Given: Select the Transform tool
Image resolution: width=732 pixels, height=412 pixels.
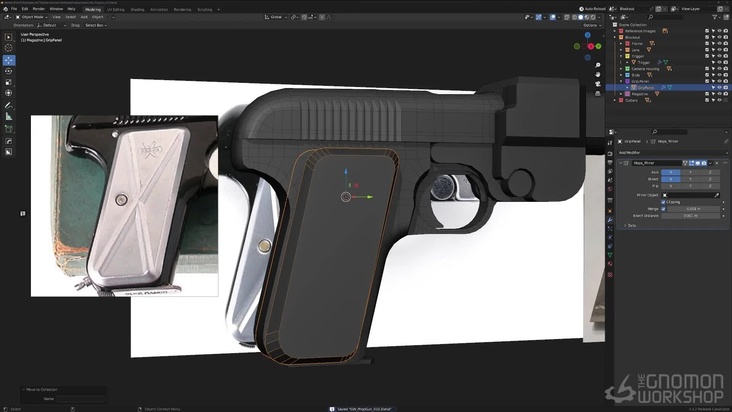Looking at the screenshot, I should point(8,93).
